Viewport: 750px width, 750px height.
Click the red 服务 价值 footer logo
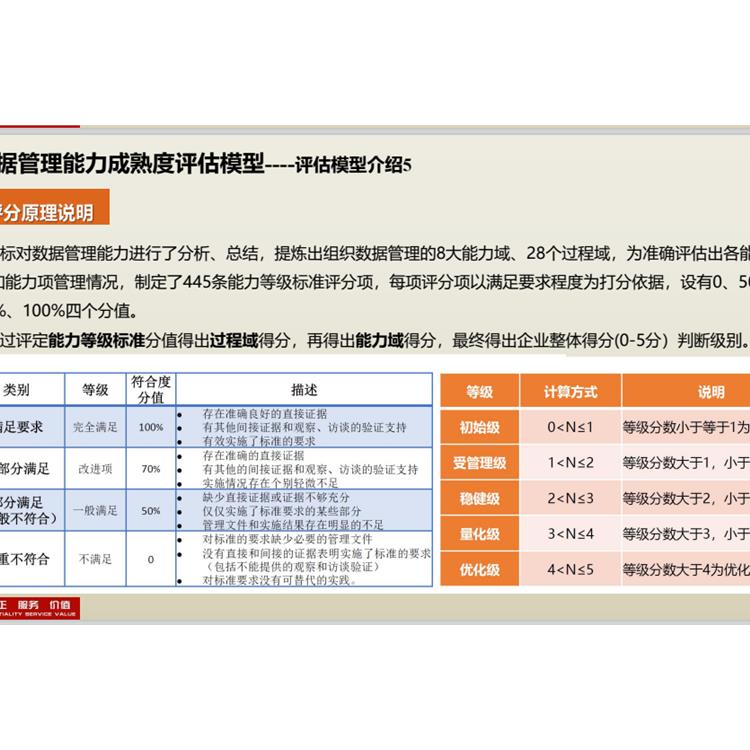[x=40, y=608]
